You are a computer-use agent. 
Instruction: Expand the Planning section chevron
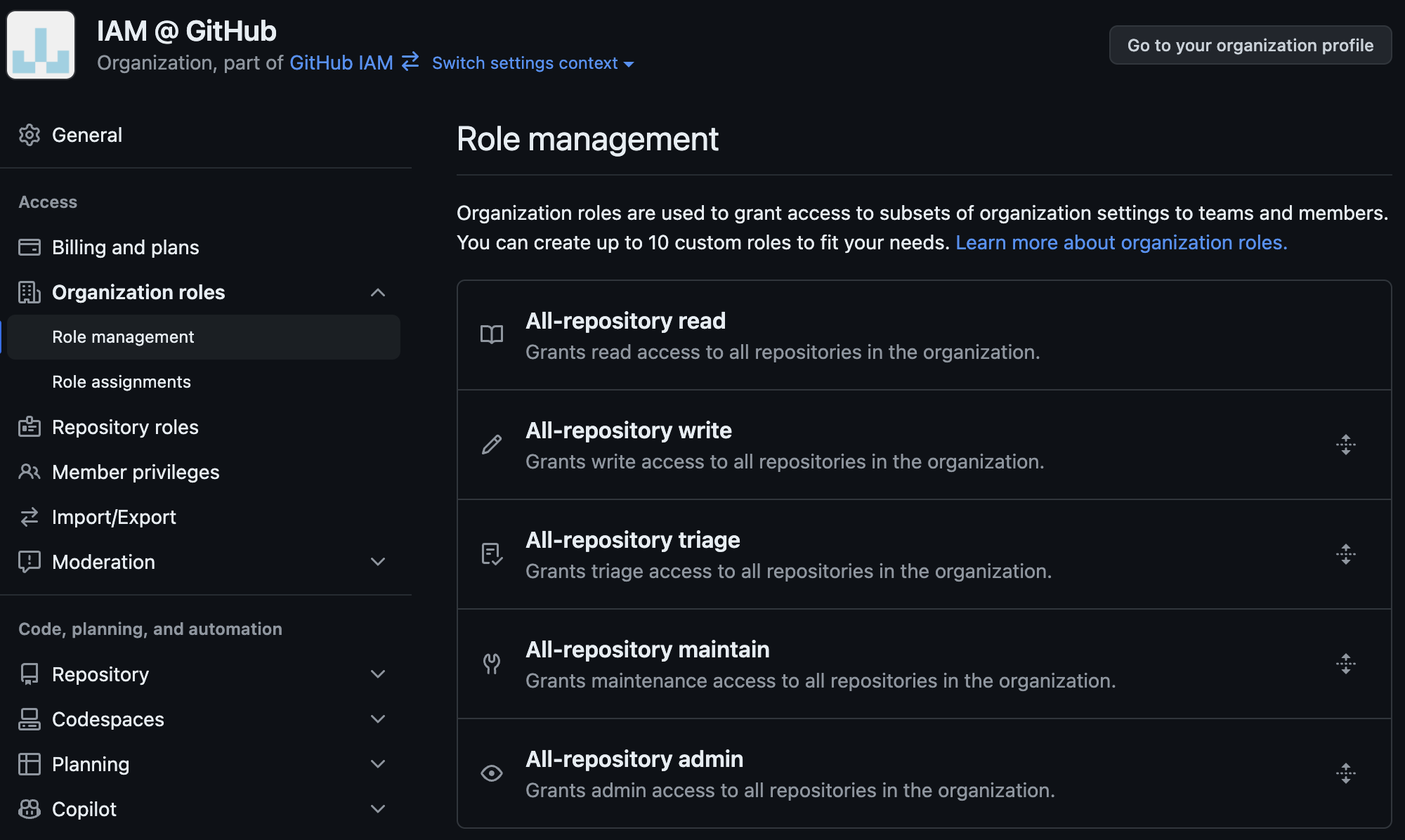click(378, 764)
